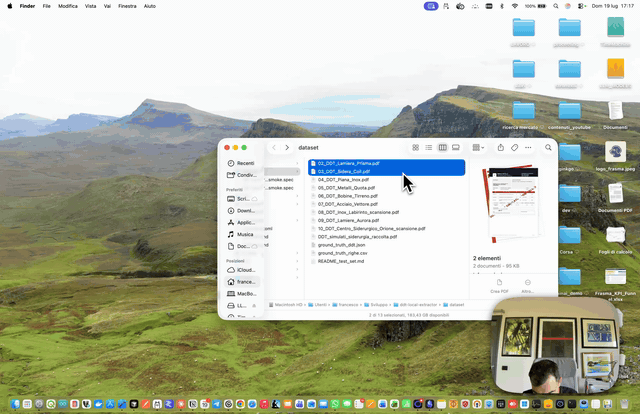Select 04_DDT_Piana_Inox.pdf
640x414 pixels.
pos(386,180)
